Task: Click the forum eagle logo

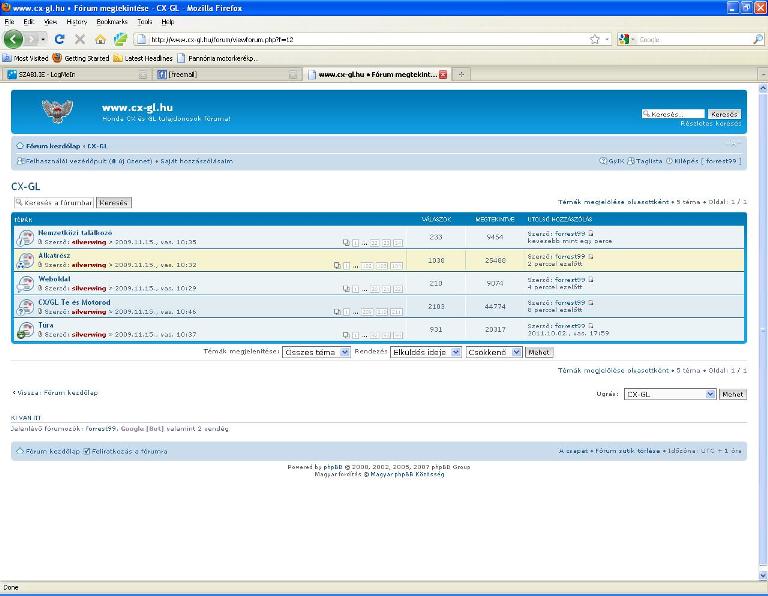Action: 56,111
